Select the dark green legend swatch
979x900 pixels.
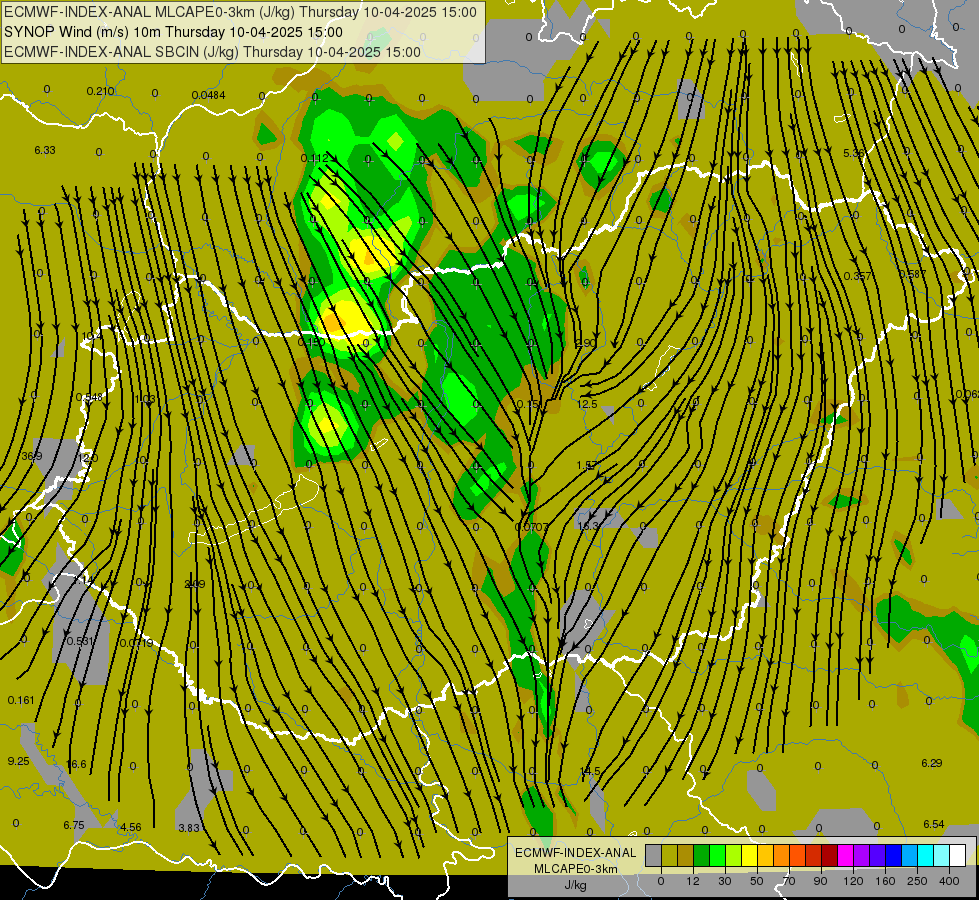click(701, 856)
